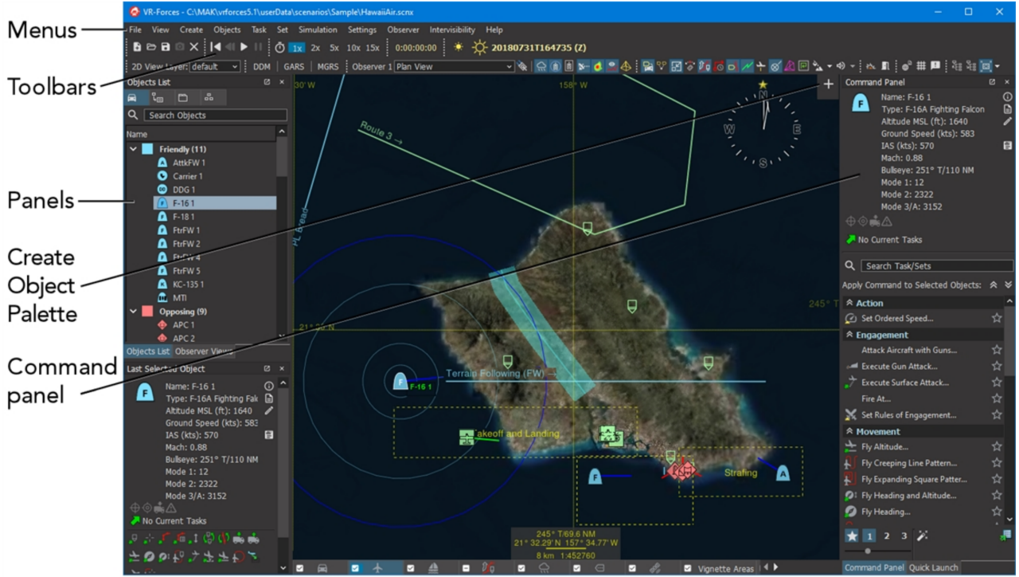Viewport: 1019px width, 577px height.
Task: Toggle the green trend line icon
Action: pyautogui.click(x=747, y=66)
